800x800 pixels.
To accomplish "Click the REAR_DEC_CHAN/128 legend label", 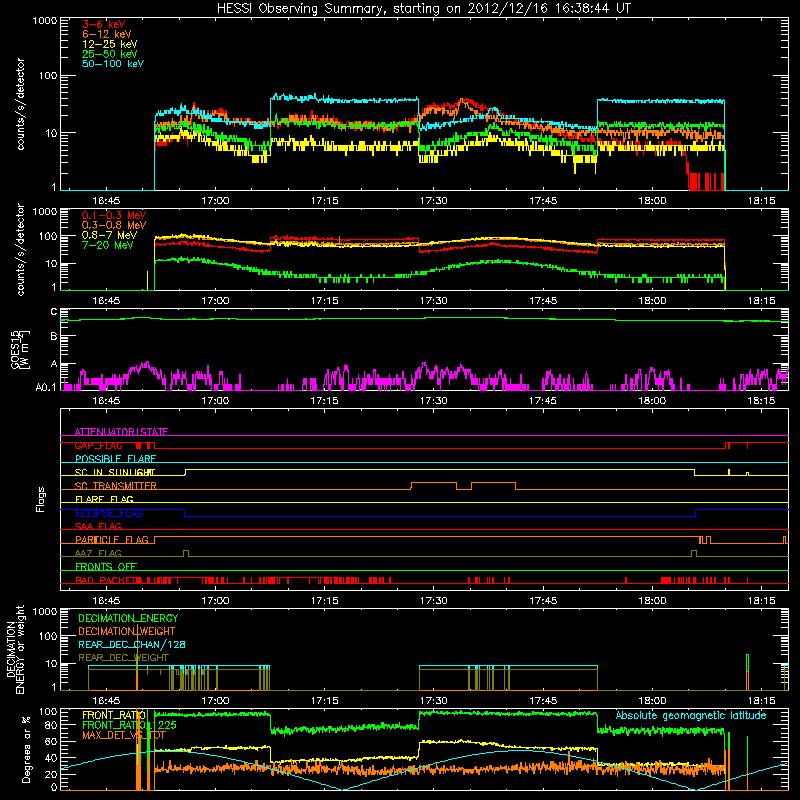I will [x=132, y=644].
